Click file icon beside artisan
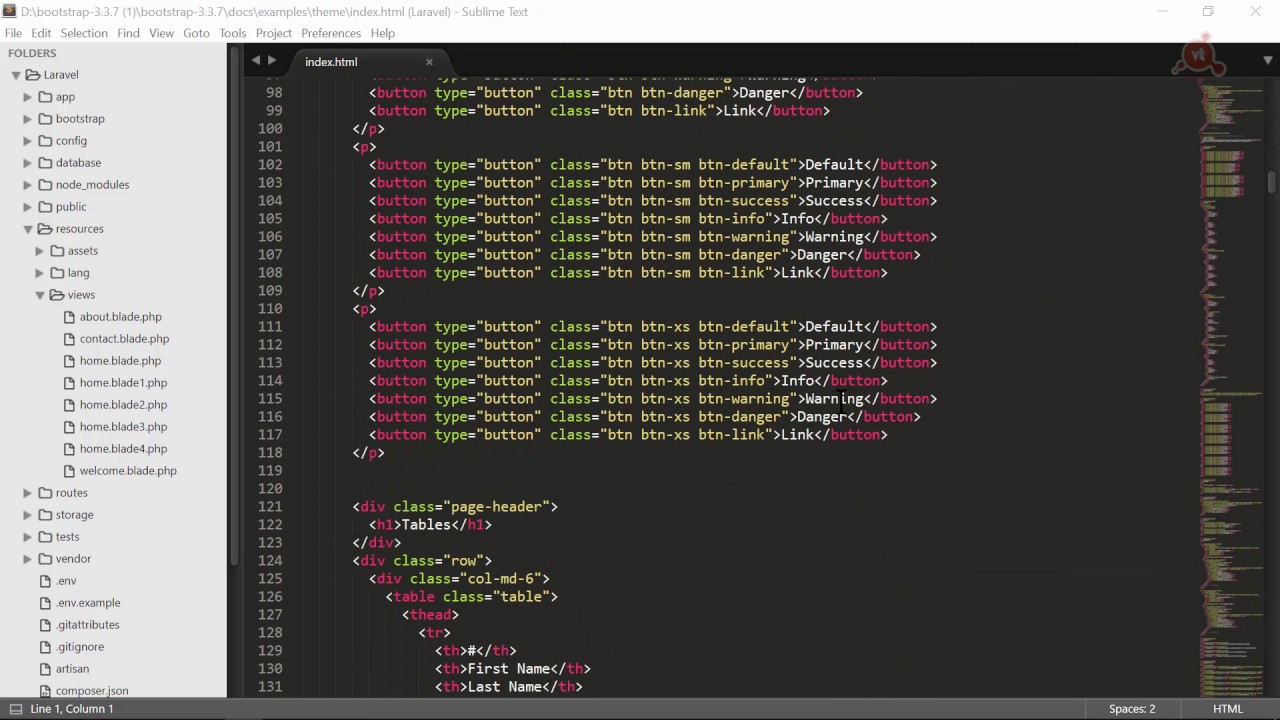1280x720 pixels. 45,669
